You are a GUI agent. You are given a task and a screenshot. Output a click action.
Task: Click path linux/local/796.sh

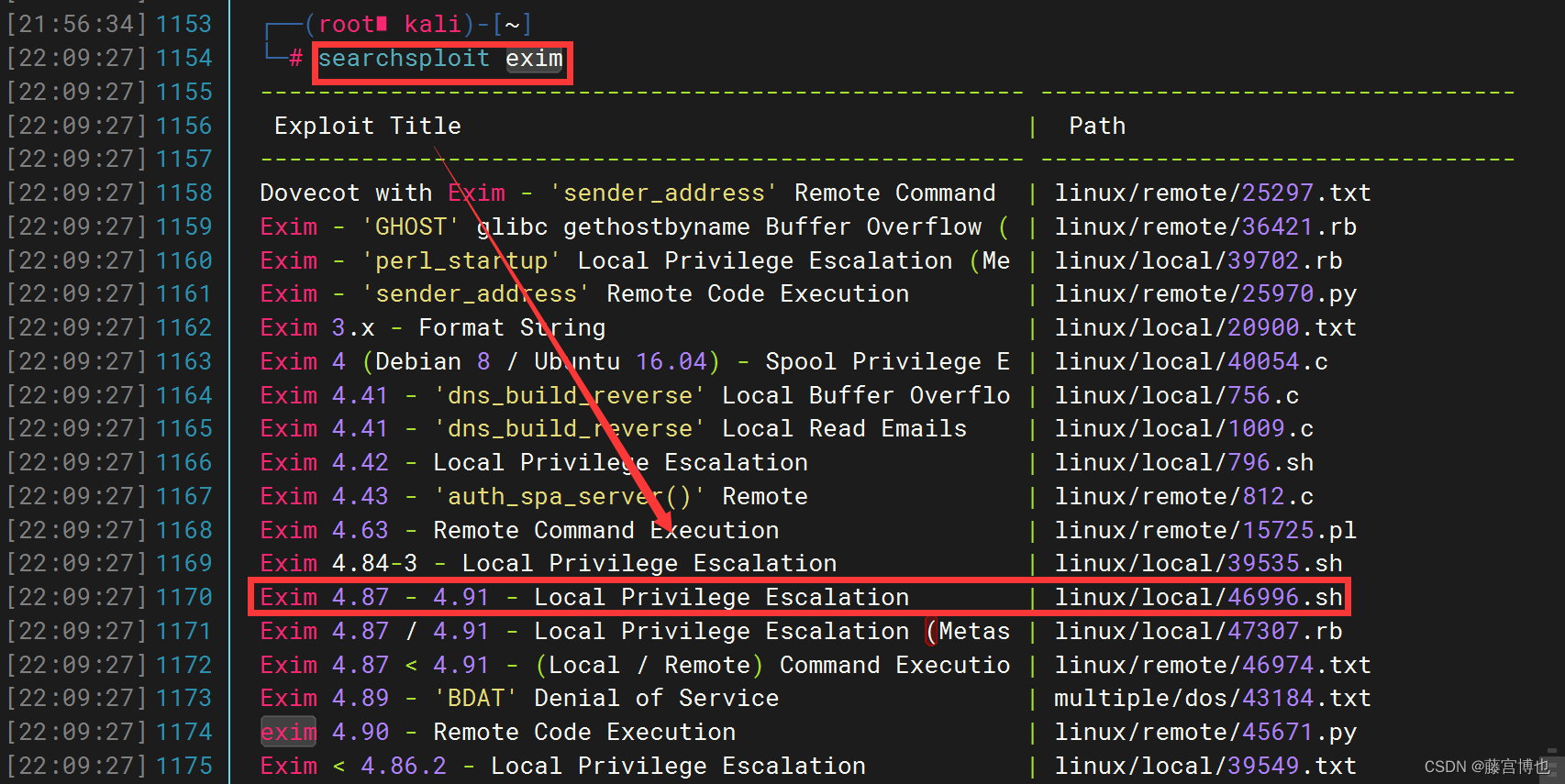click(x=1183, y=462)
